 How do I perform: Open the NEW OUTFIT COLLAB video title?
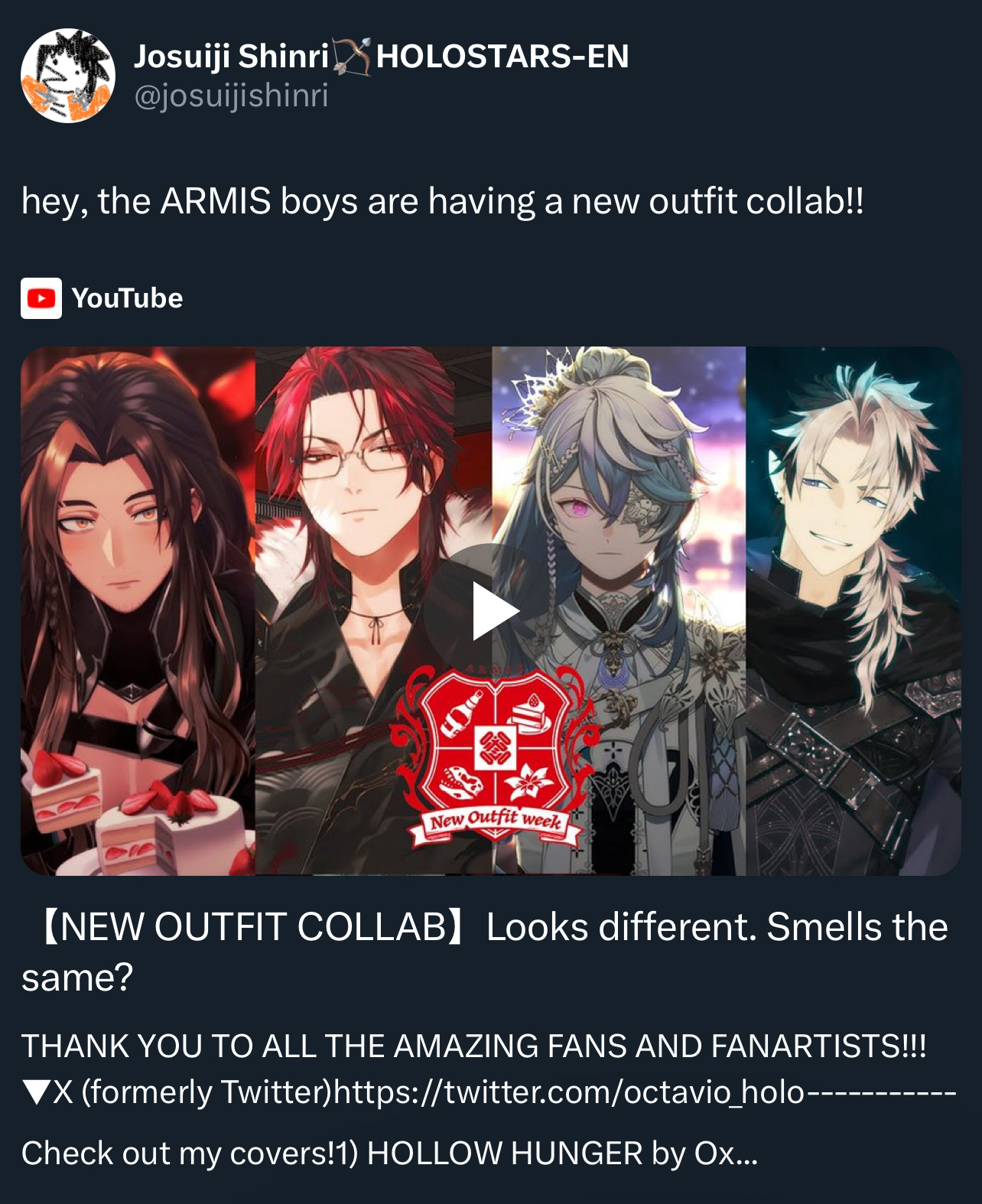pyautogui.click(x=485, y=952)
